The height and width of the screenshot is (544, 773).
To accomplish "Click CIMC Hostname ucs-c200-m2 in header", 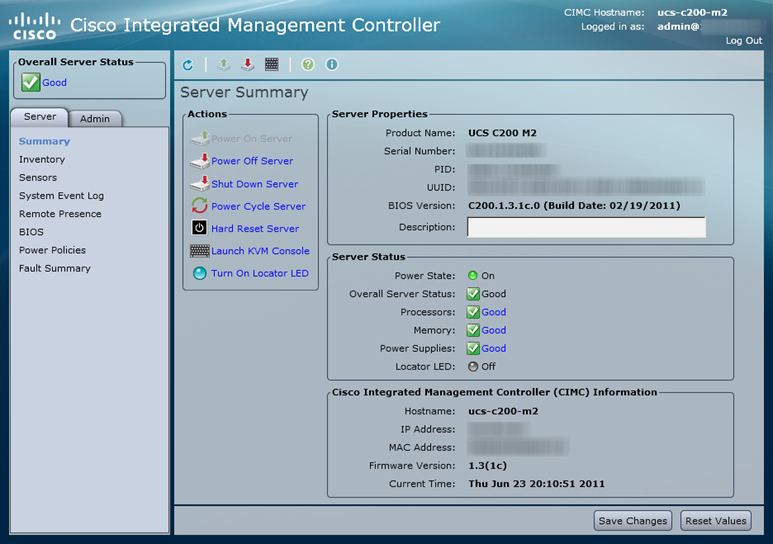I will (x=692, y=12).
